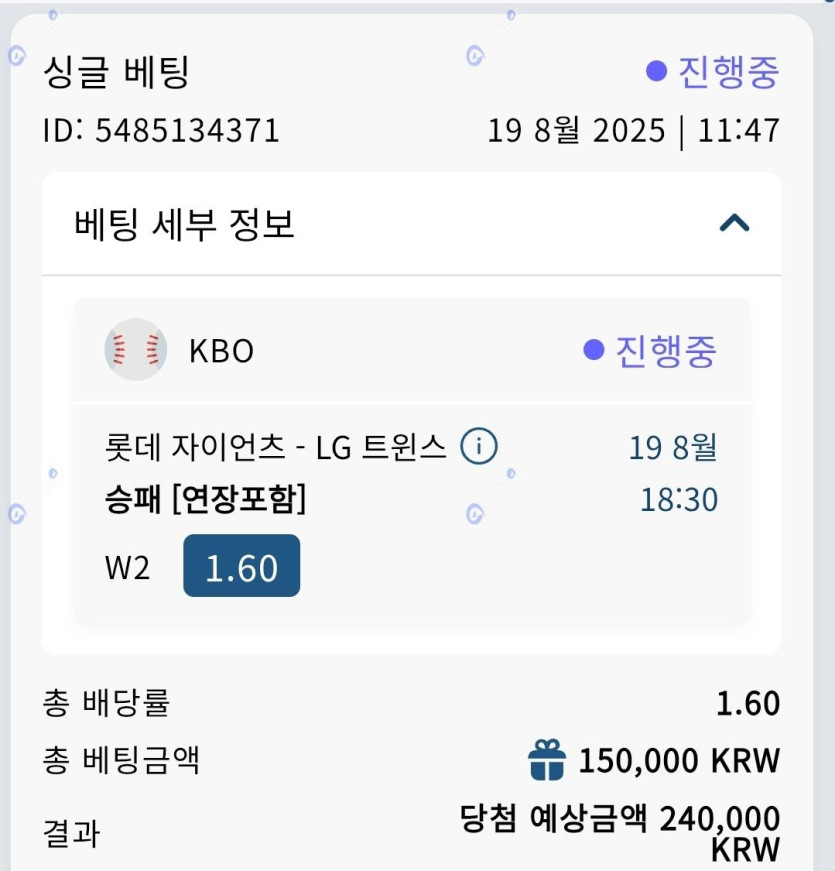Image resolution: width=835 pixels, height=871 pixels.
Task: Click the top 진행중 status label
Action: (x=728, y=71)
